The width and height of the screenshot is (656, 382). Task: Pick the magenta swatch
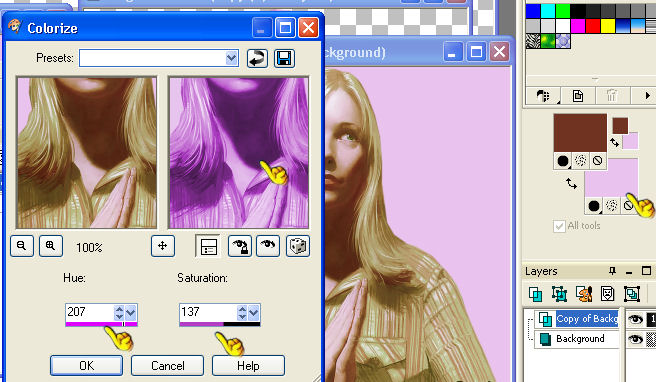tap(578, 26)
